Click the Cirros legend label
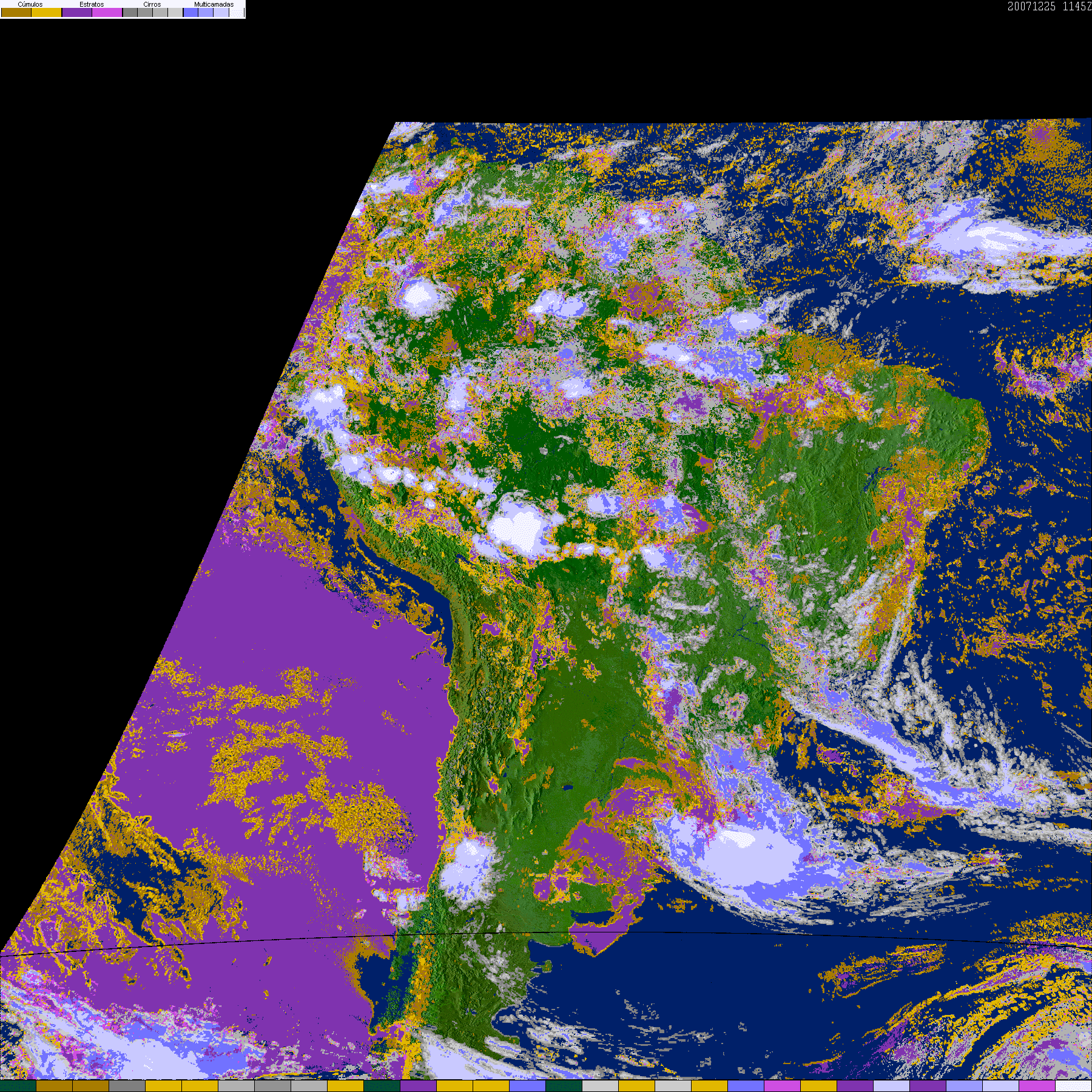 pos(152,4)
